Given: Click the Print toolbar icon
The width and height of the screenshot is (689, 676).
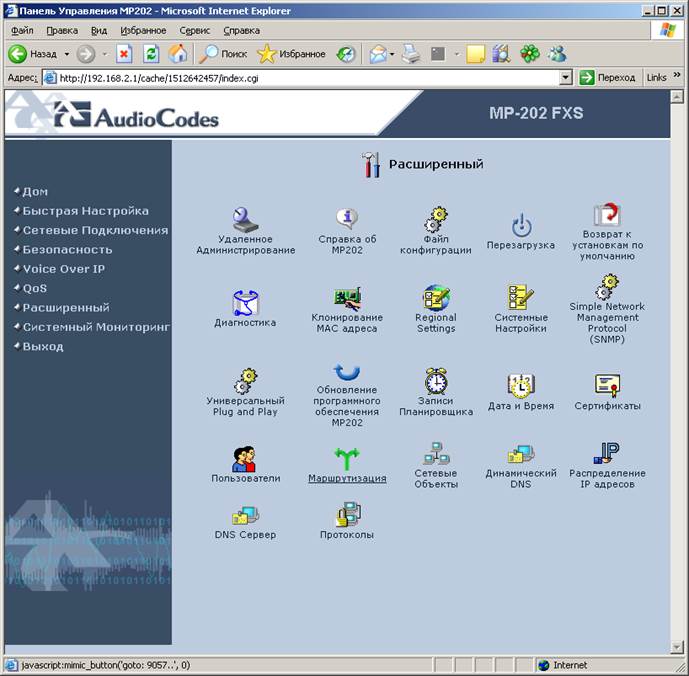Looking at the screenshot, I should pos(411,54).
